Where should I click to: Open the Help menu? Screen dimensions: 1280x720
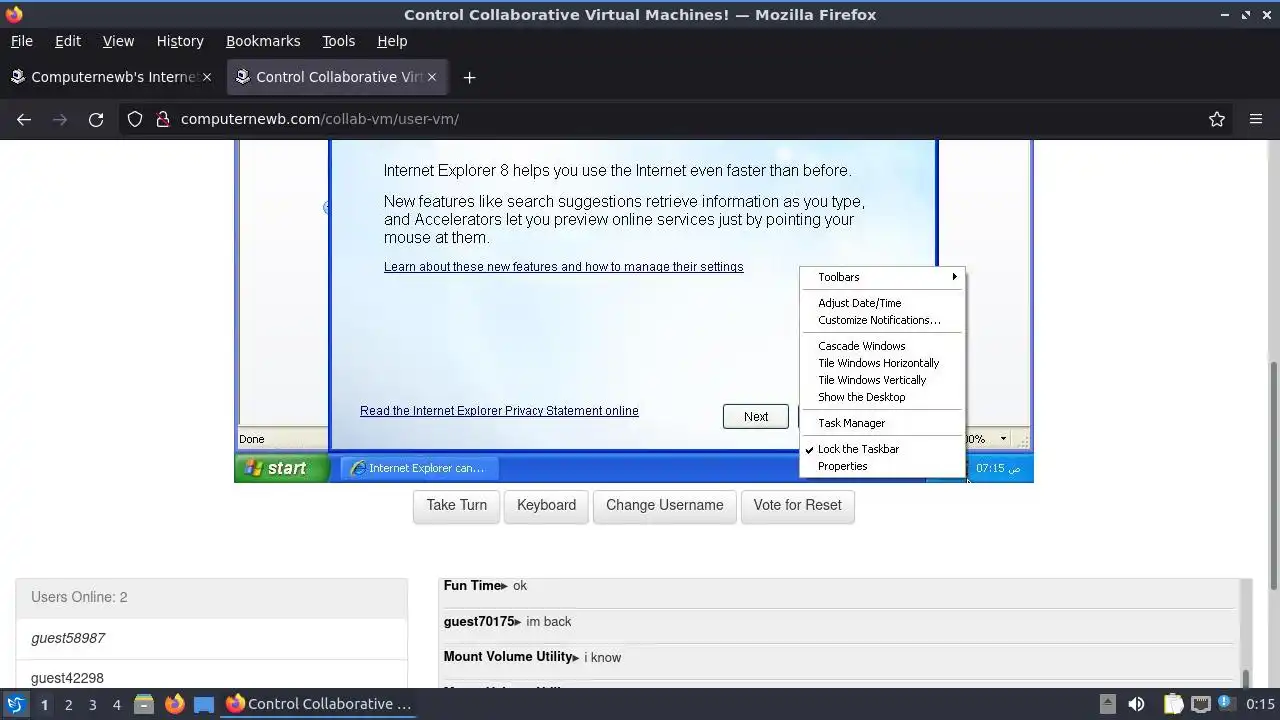click(392, 41)
